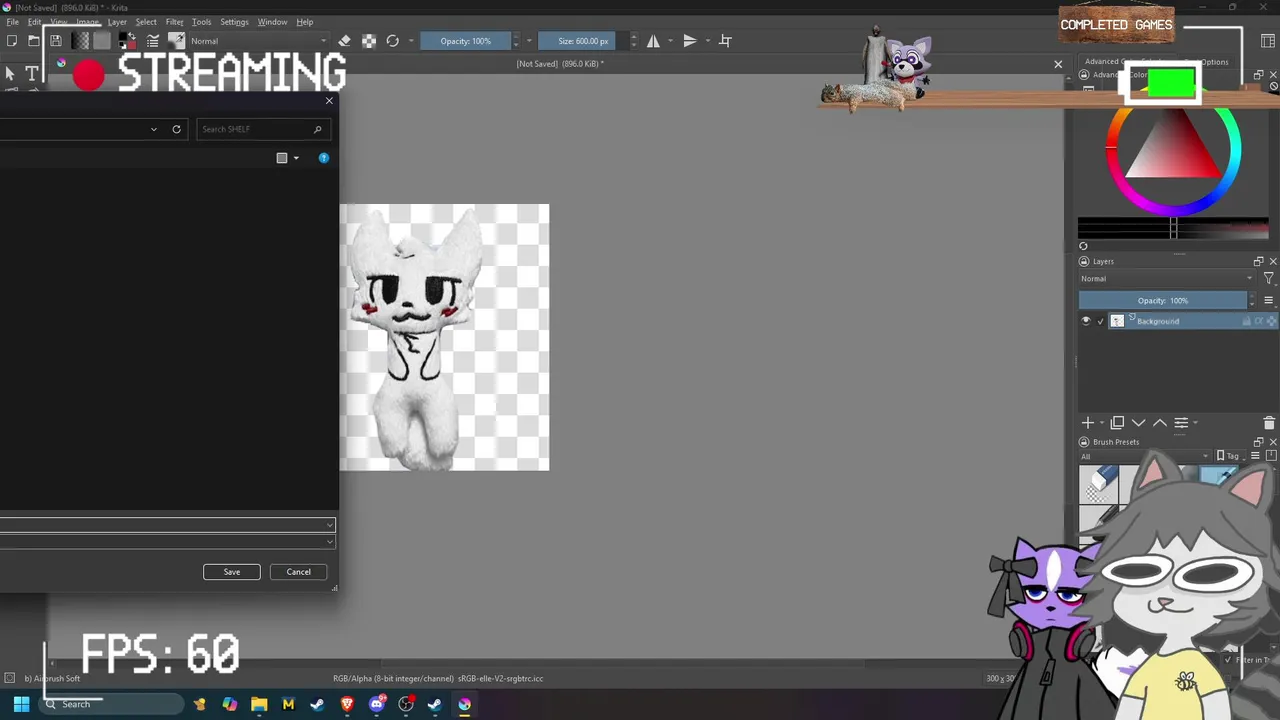Open the Tools menu
This screenshot has width=1280, height=720.
click(202, 22)
